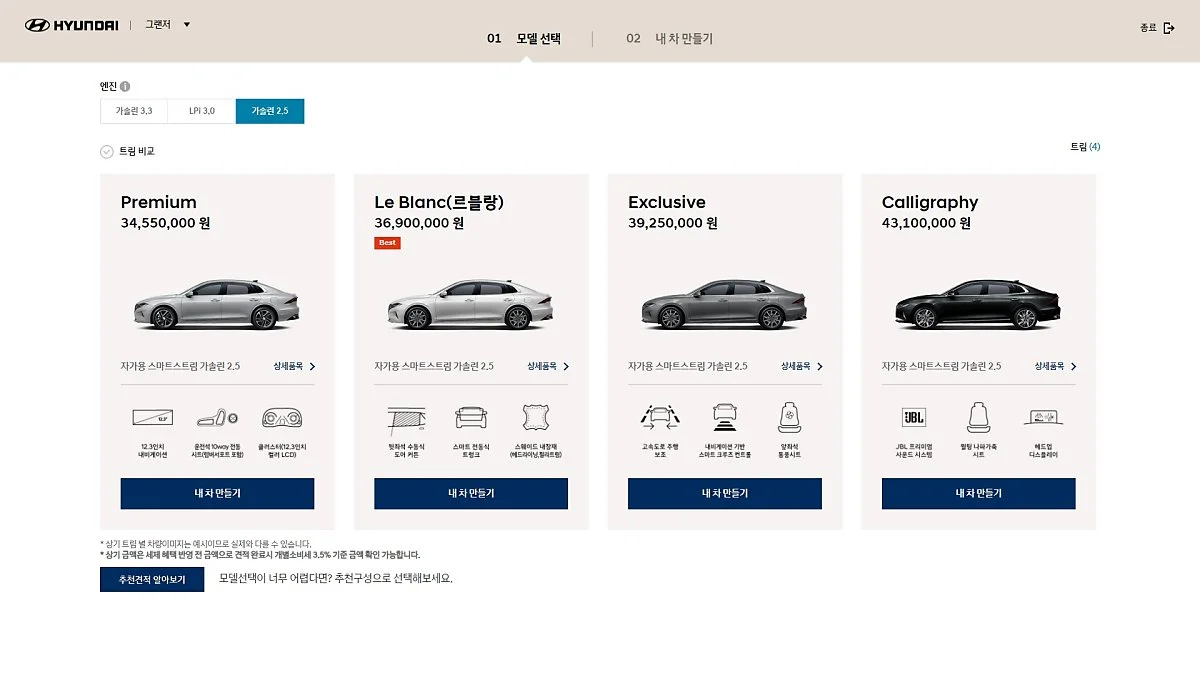
Task: Expand the 트림 비교 section
Action: point(127,151)
